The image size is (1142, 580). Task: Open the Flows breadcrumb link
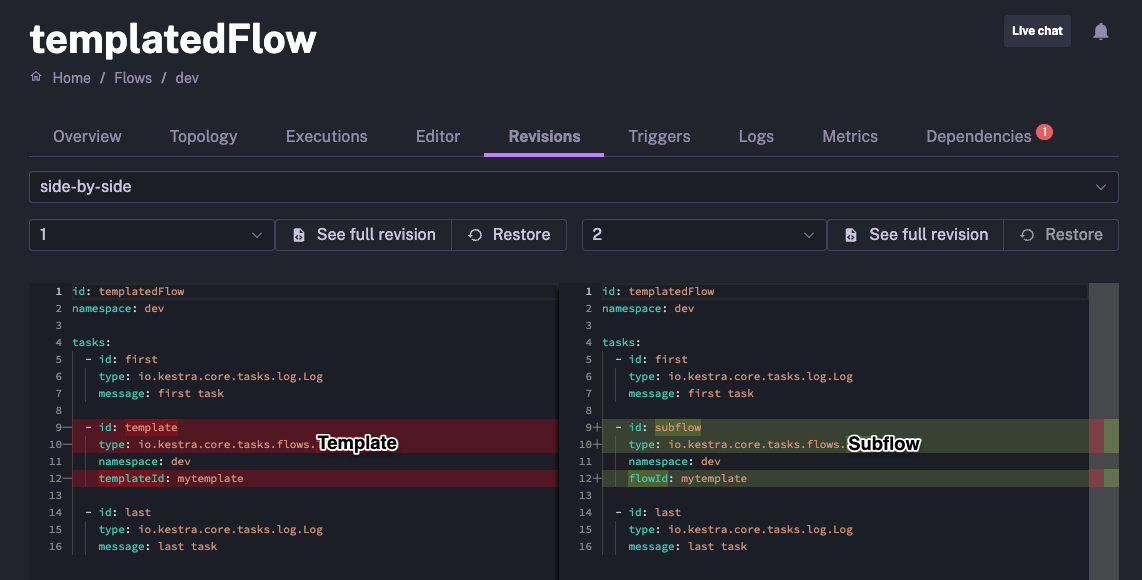click(133, 77)
